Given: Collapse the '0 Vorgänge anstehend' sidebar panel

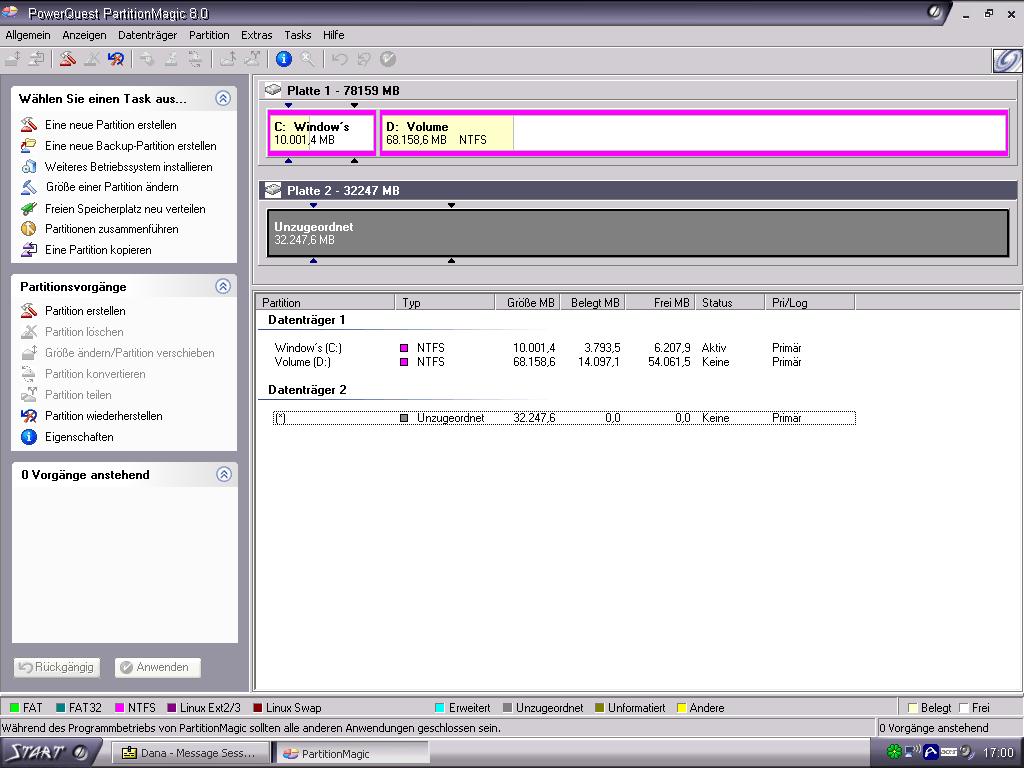Looking at the screenshot, I should [x=223, y=474].
